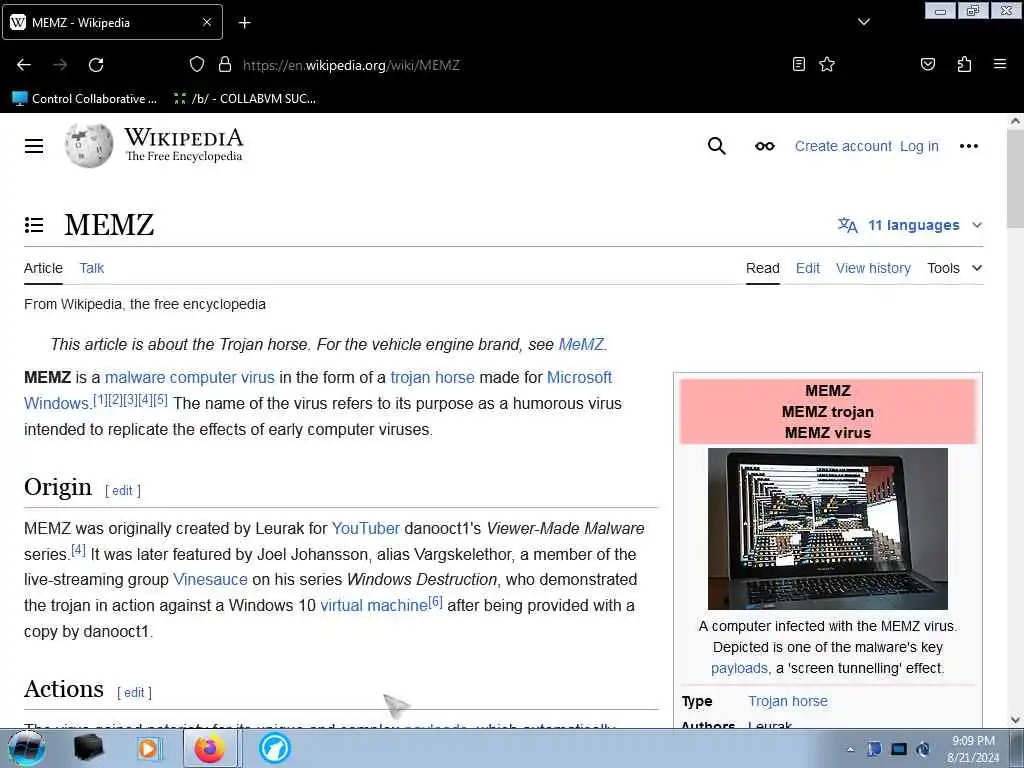
Task: Open /b/ - COLLABVM bookmark
Action: point(244,99)
